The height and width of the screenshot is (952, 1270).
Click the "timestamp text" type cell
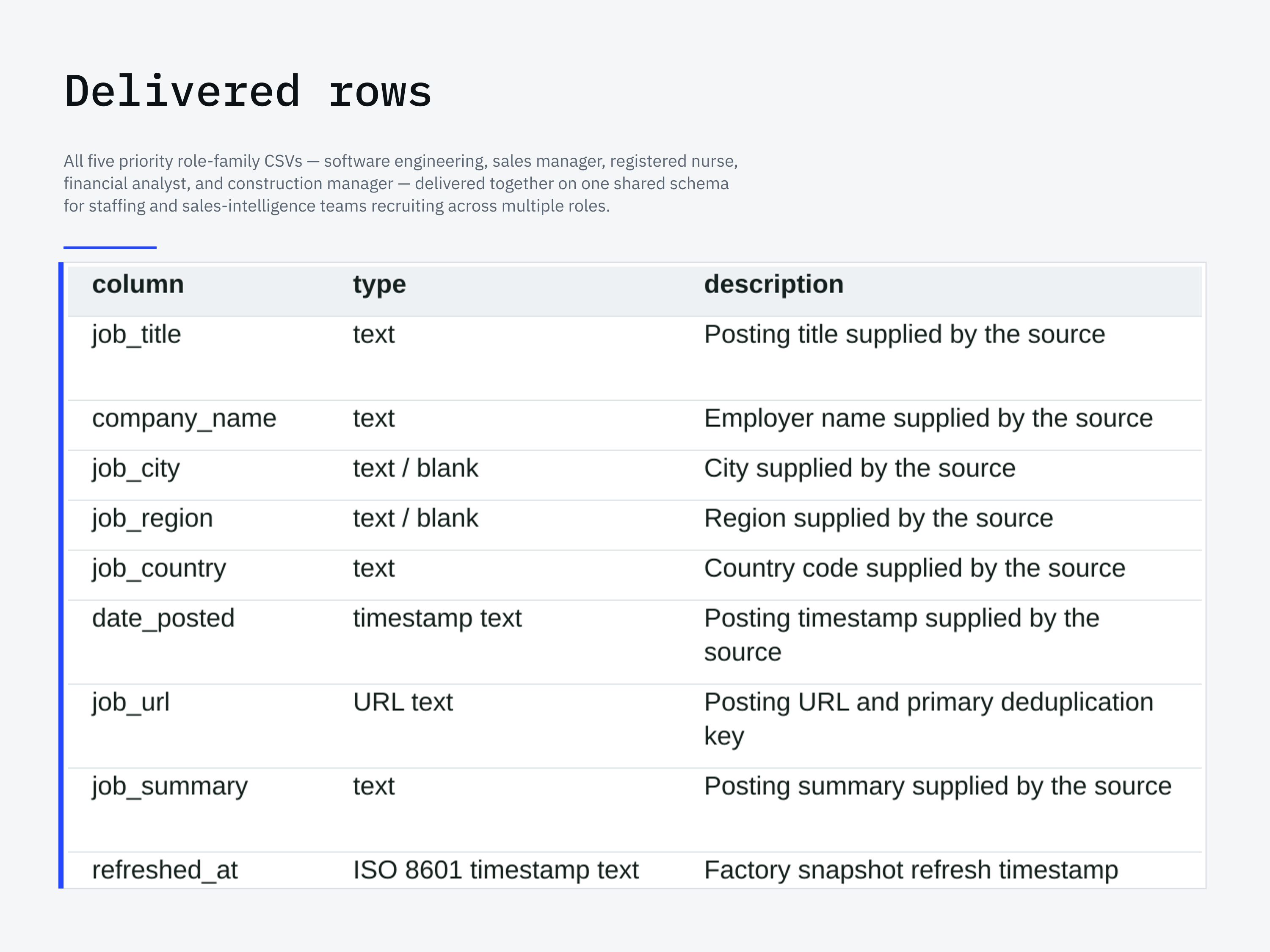pyautogui.click(x=437, y=619)
